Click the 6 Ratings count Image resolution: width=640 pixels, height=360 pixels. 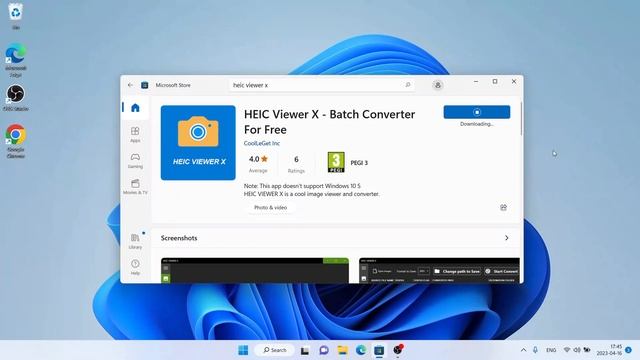pos(296,164)
